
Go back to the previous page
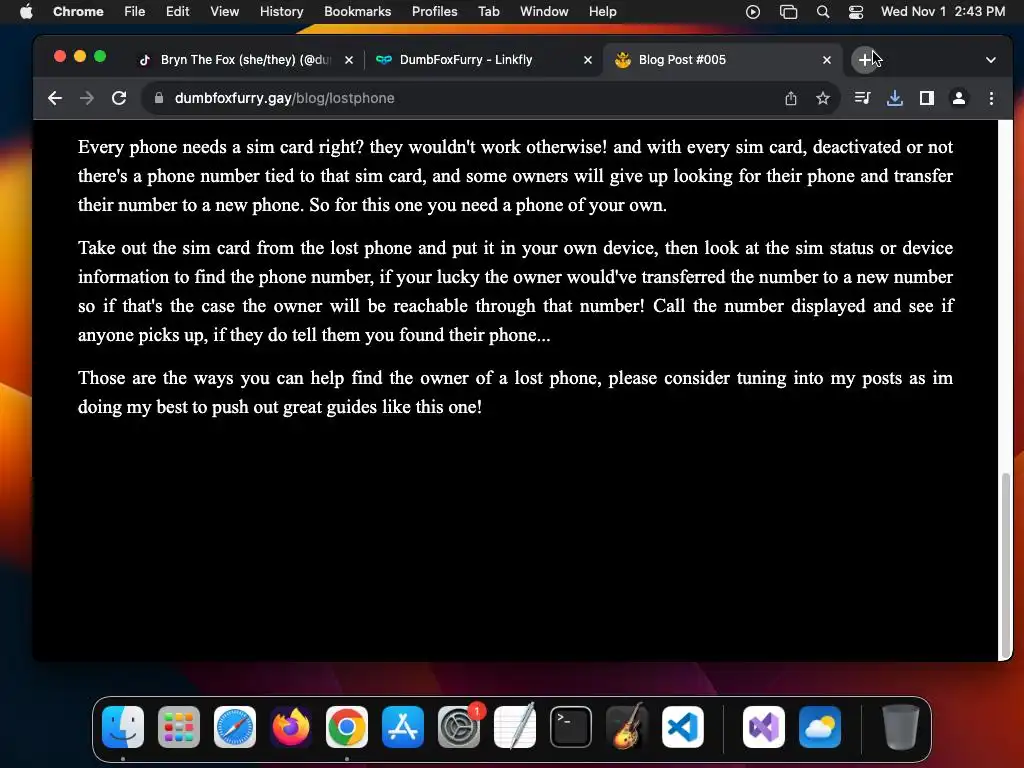coord(55,98)
